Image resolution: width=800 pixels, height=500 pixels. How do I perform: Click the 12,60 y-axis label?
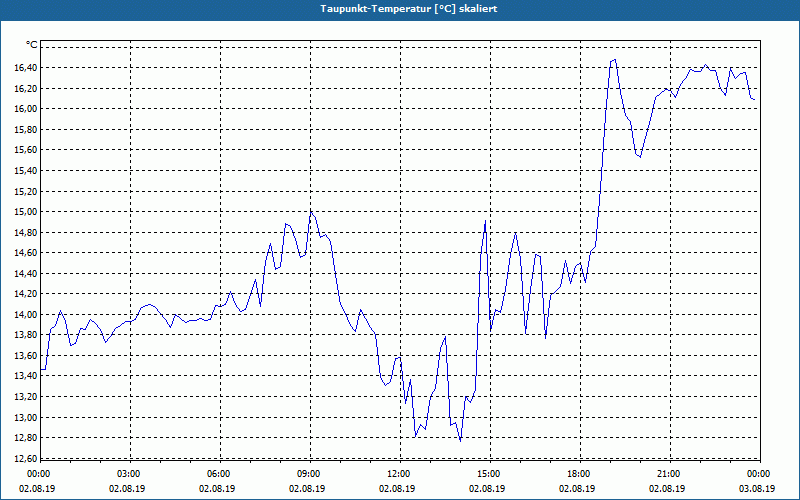pyautogui.click(x=26, y=459)
